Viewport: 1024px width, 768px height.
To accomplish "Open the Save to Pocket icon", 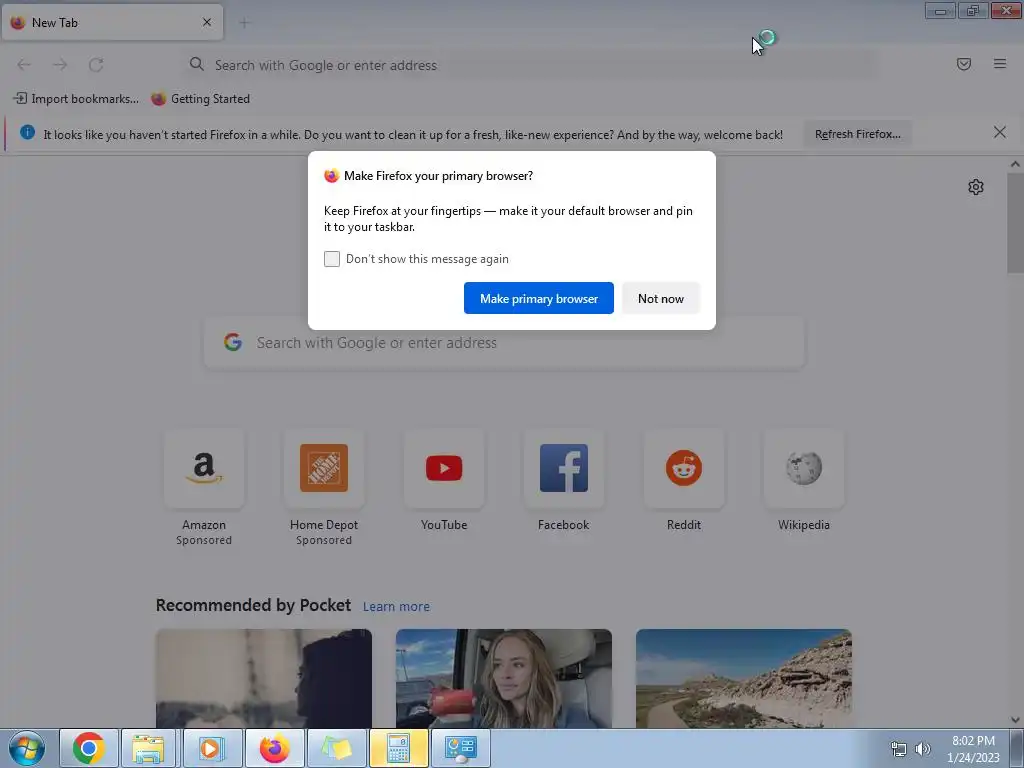I will (963, 64).
